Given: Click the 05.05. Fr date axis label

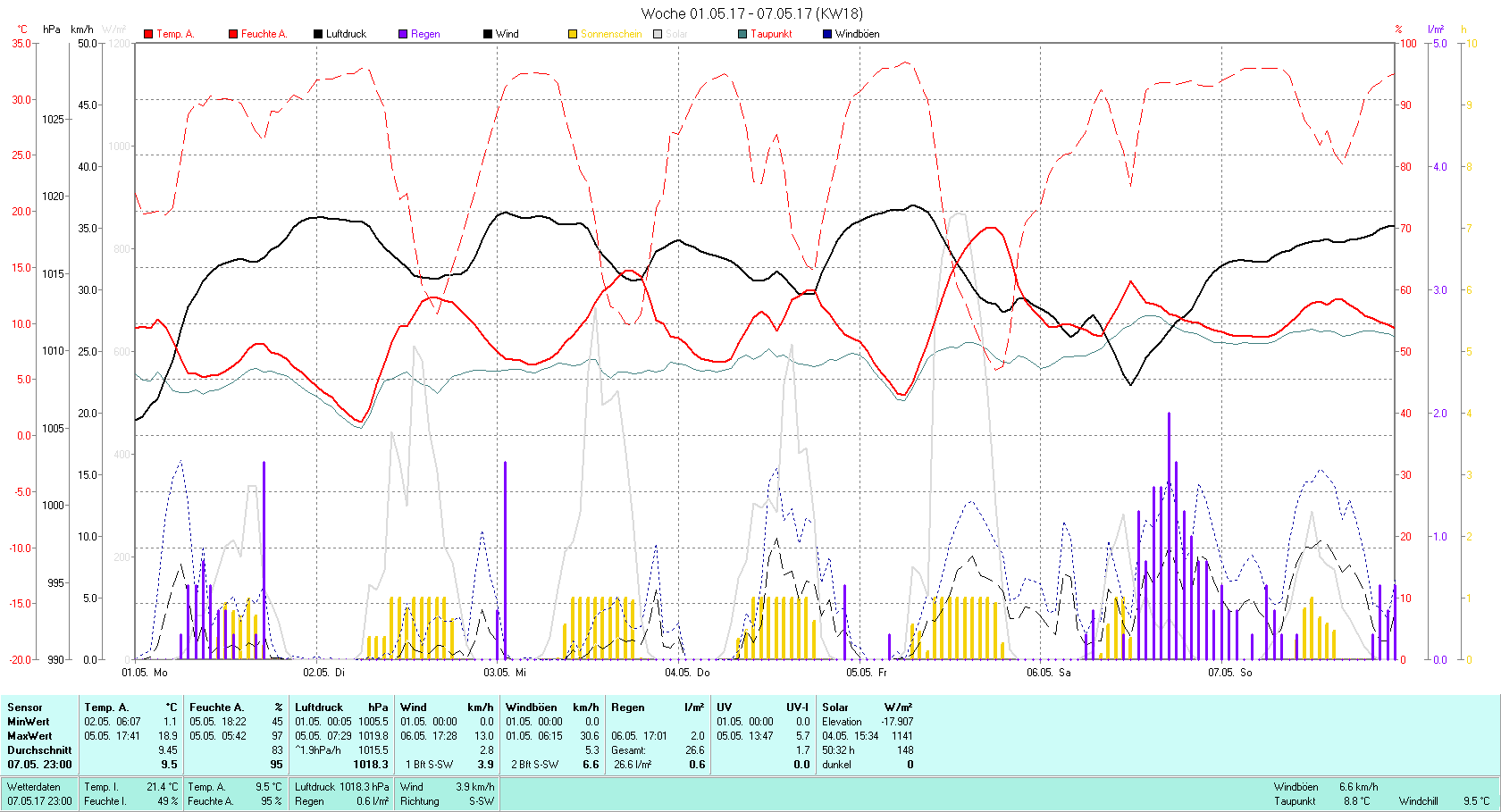Looking at the screenshot, I should pyautogui.click(x=867, y=673).
